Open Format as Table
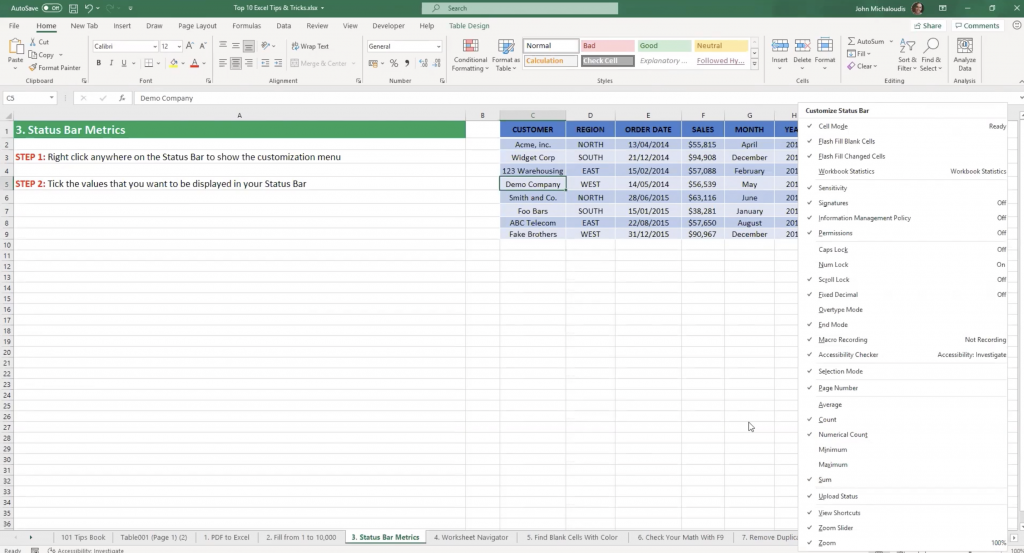 (x=506, y=55)
